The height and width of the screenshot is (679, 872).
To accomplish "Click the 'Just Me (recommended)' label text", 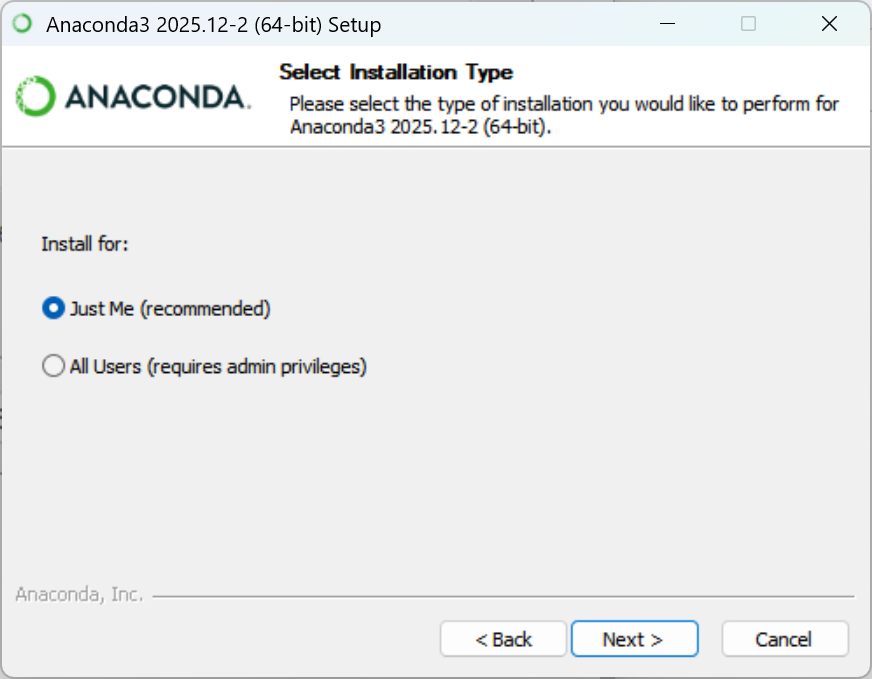I will click(170, 309).
